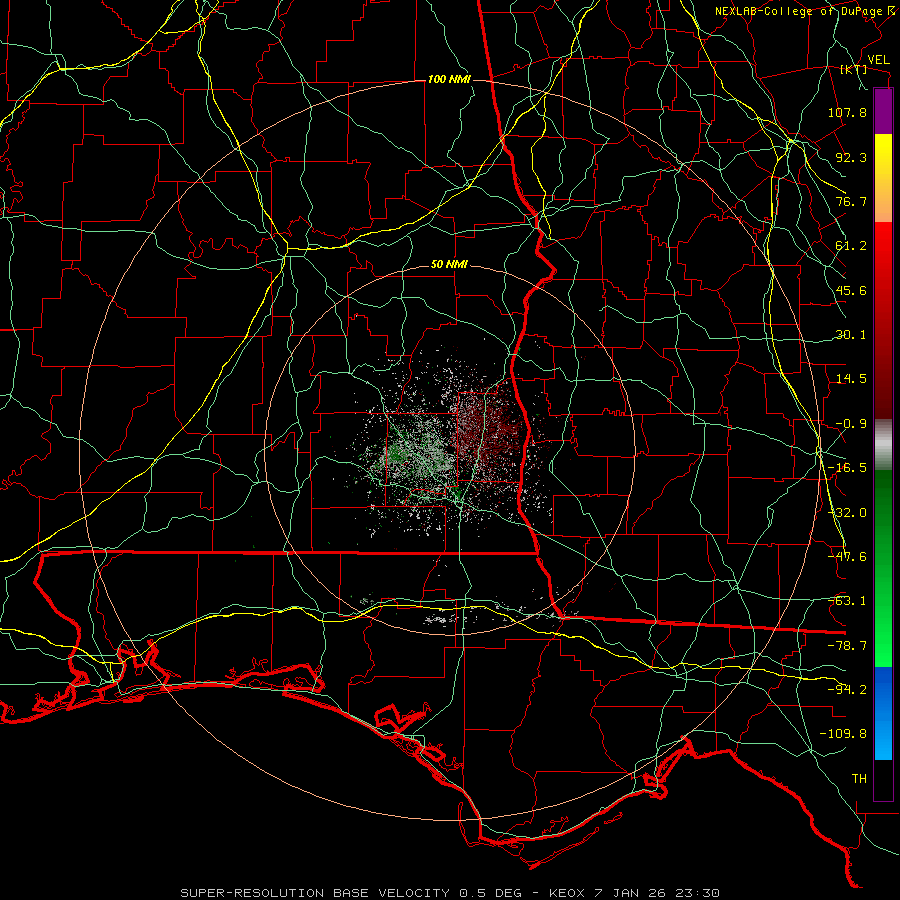Click the 107.8 velocity scale value
Viewport: 900px width, 900px height.
pyautogui.click(x=847, y=112)
